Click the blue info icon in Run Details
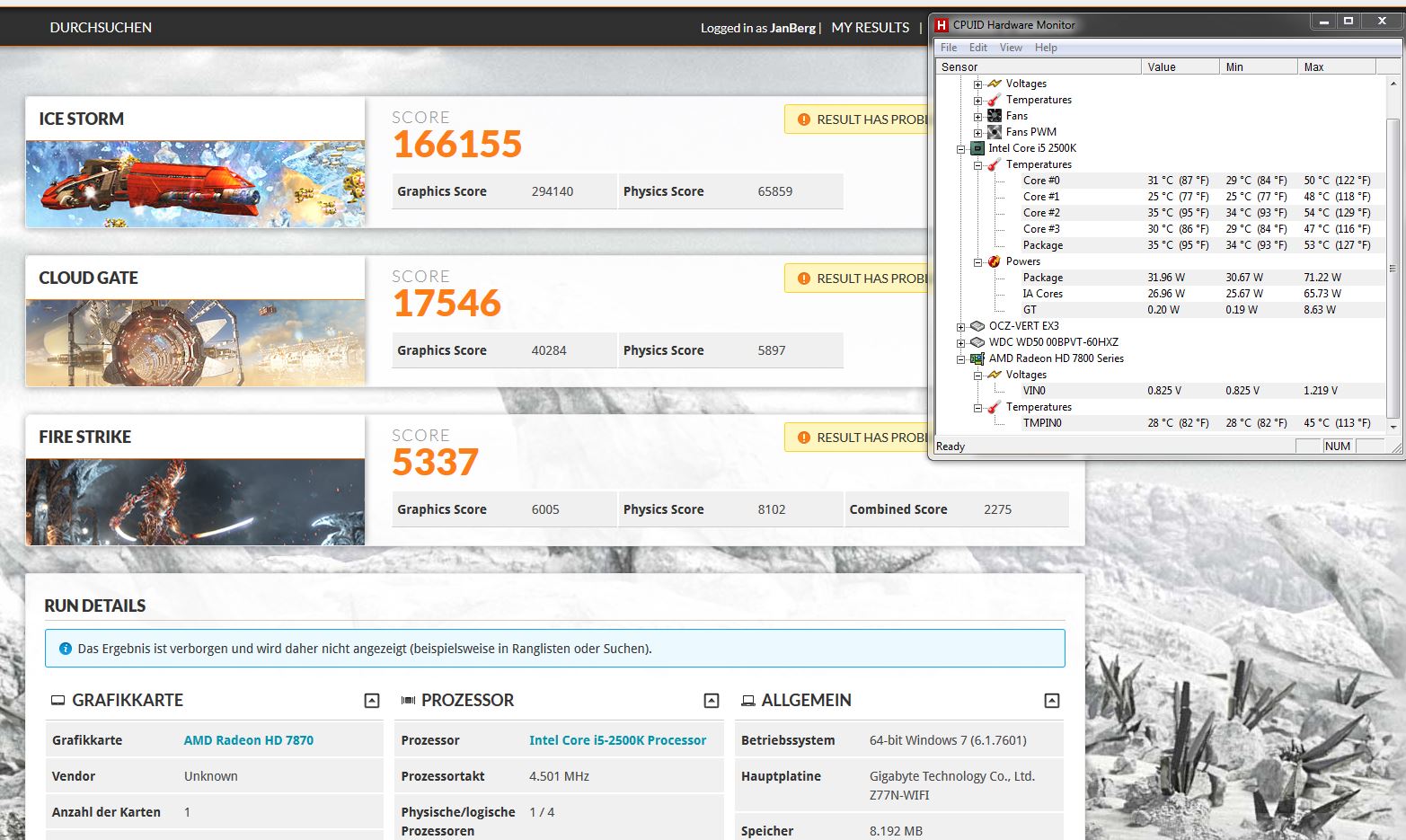 coord(65,649)
